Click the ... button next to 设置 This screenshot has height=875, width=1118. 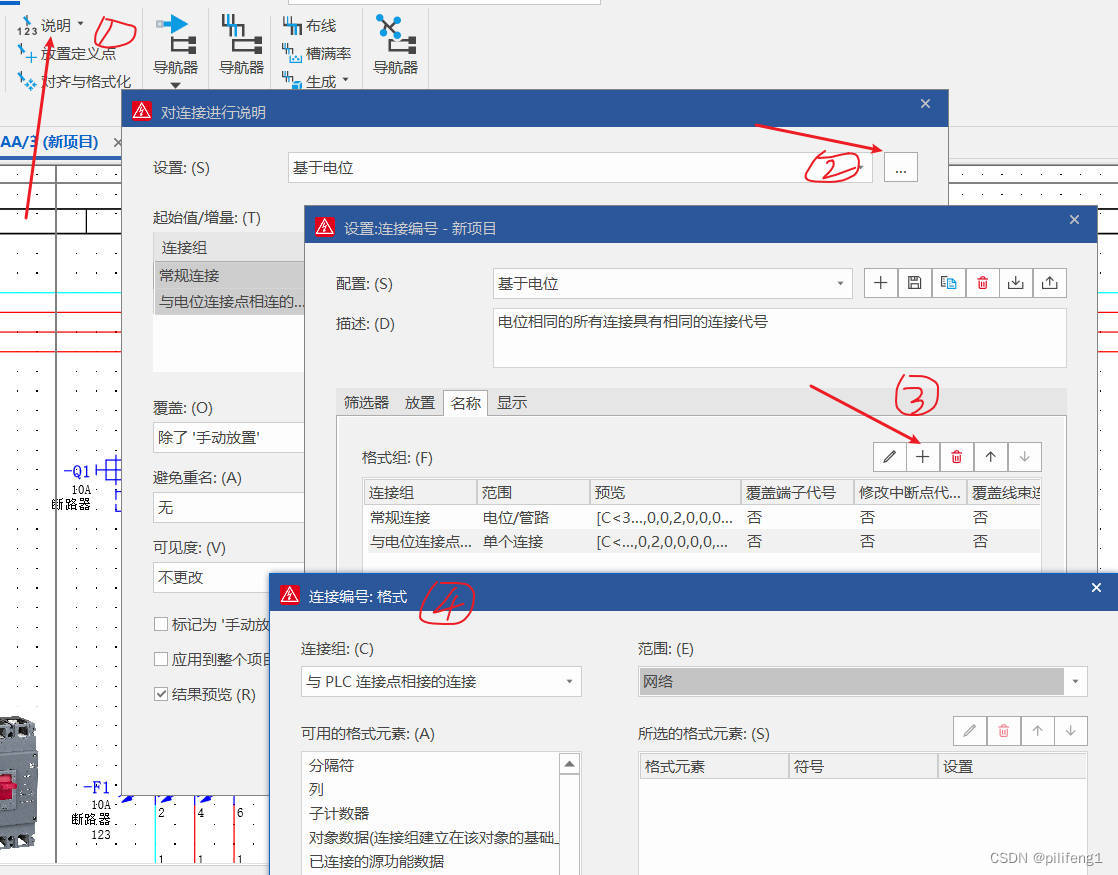tap(900, 168)
